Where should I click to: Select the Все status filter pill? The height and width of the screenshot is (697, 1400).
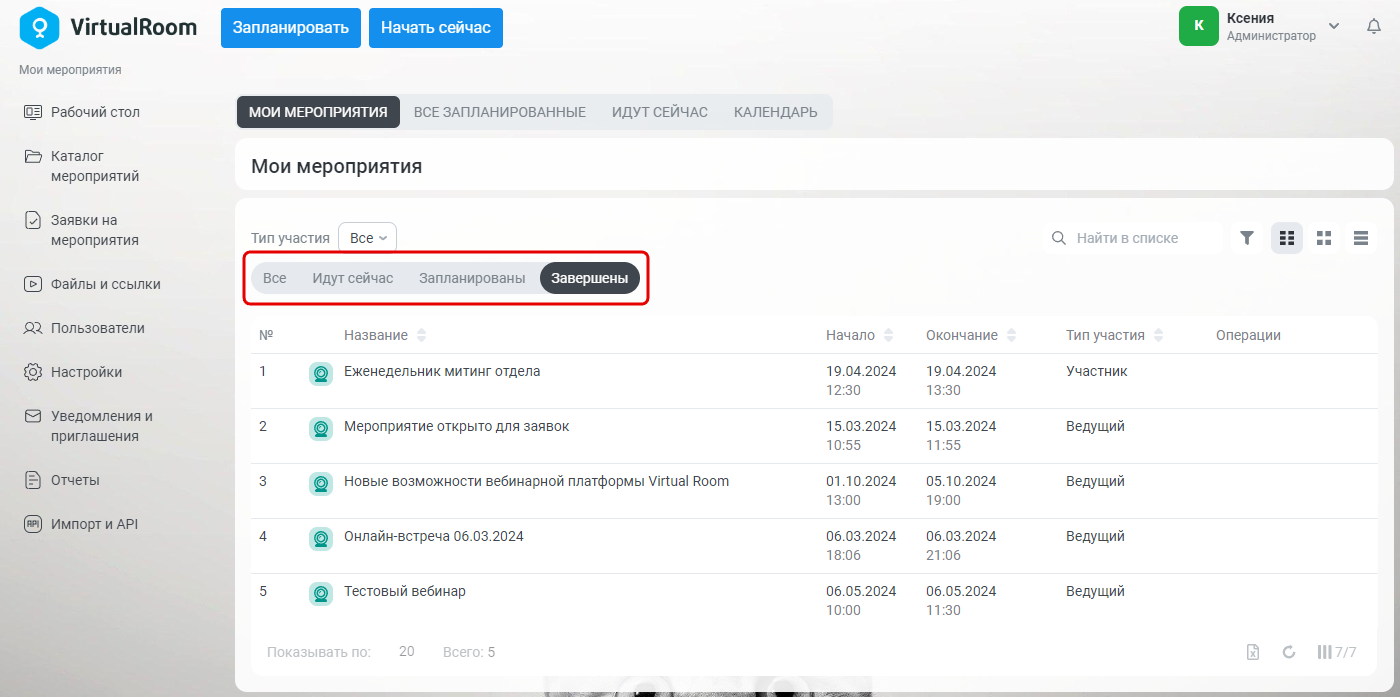pyautogui.click(x=275, y=278)
